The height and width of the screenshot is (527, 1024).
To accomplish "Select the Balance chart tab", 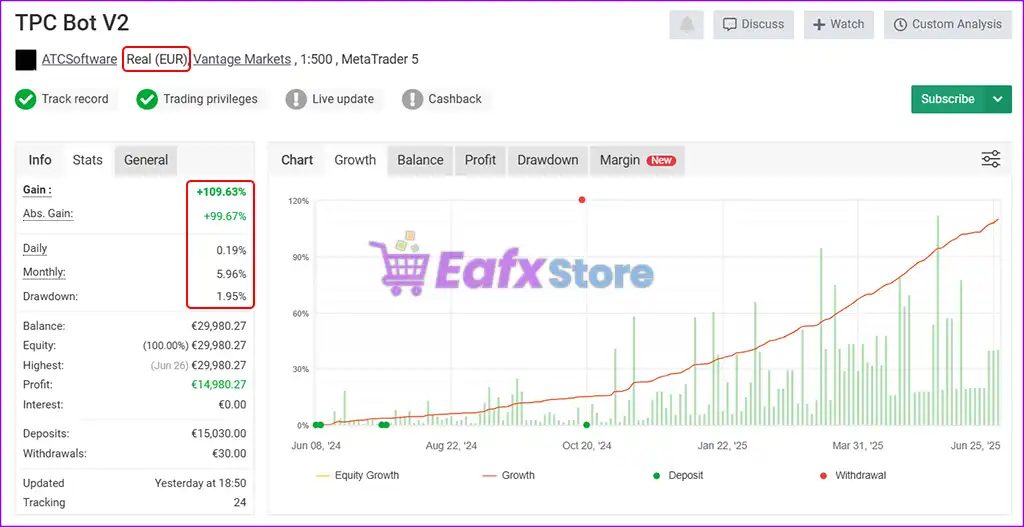I will 420,160.
